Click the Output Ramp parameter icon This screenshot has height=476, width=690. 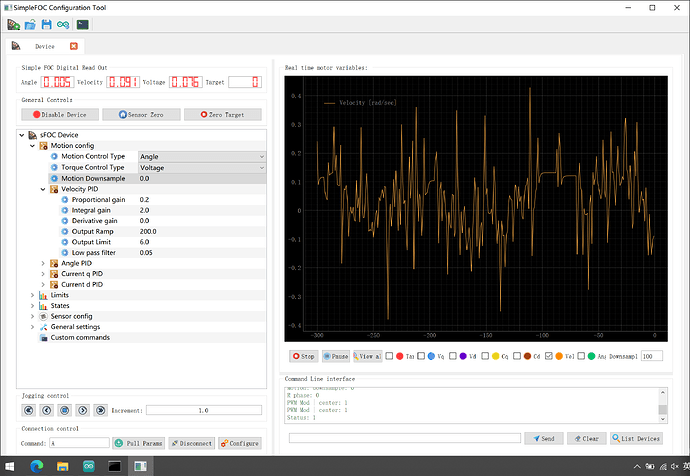point(65,231)
